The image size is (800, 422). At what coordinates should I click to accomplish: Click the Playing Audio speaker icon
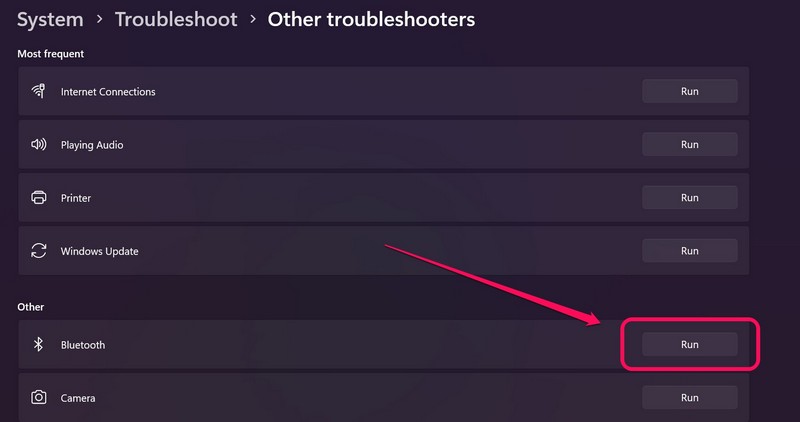coord(39,145)
